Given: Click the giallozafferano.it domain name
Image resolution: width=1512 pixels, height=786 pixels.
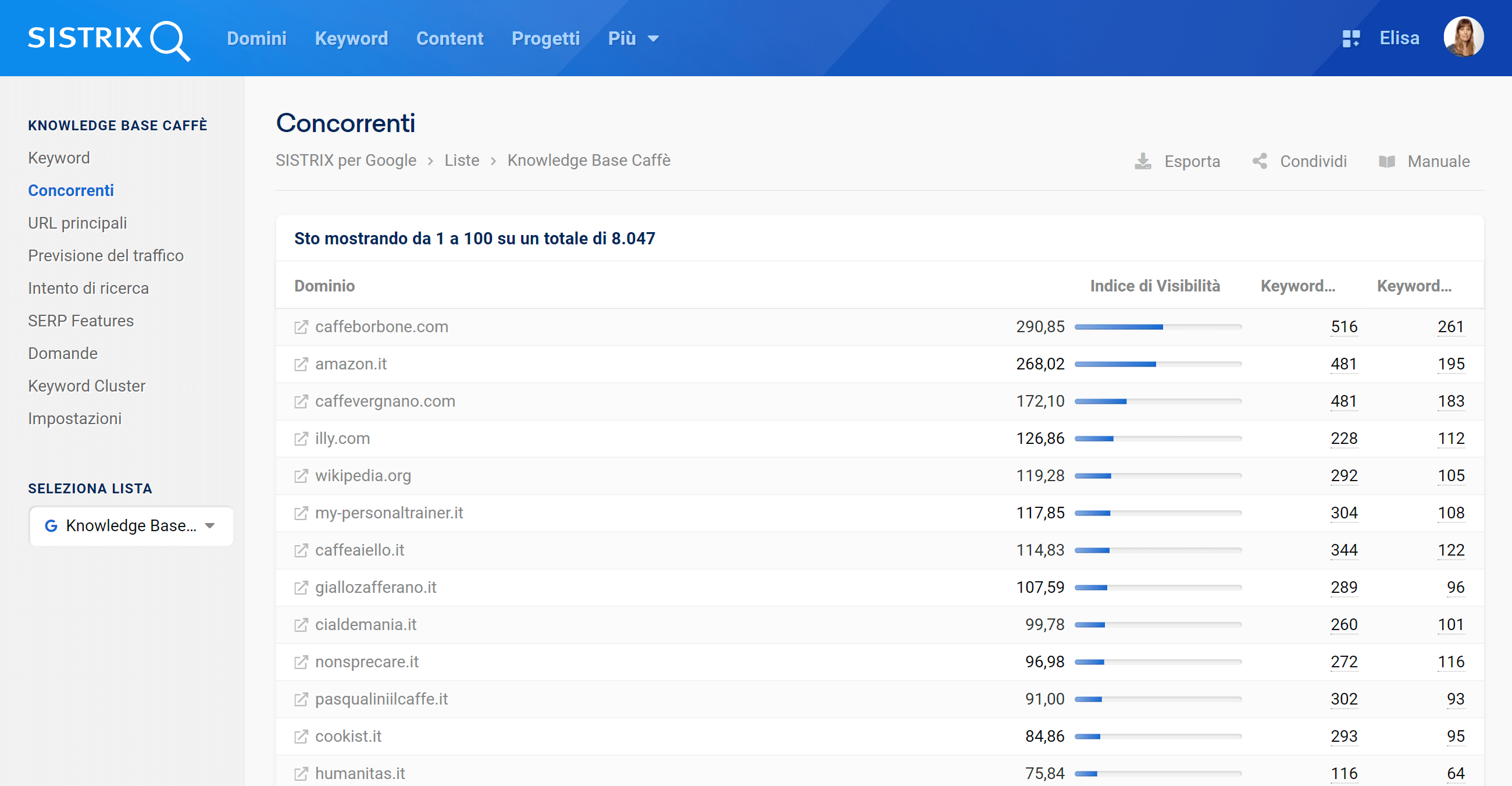Looking at the screenshot, I should [x=376, y=588].
